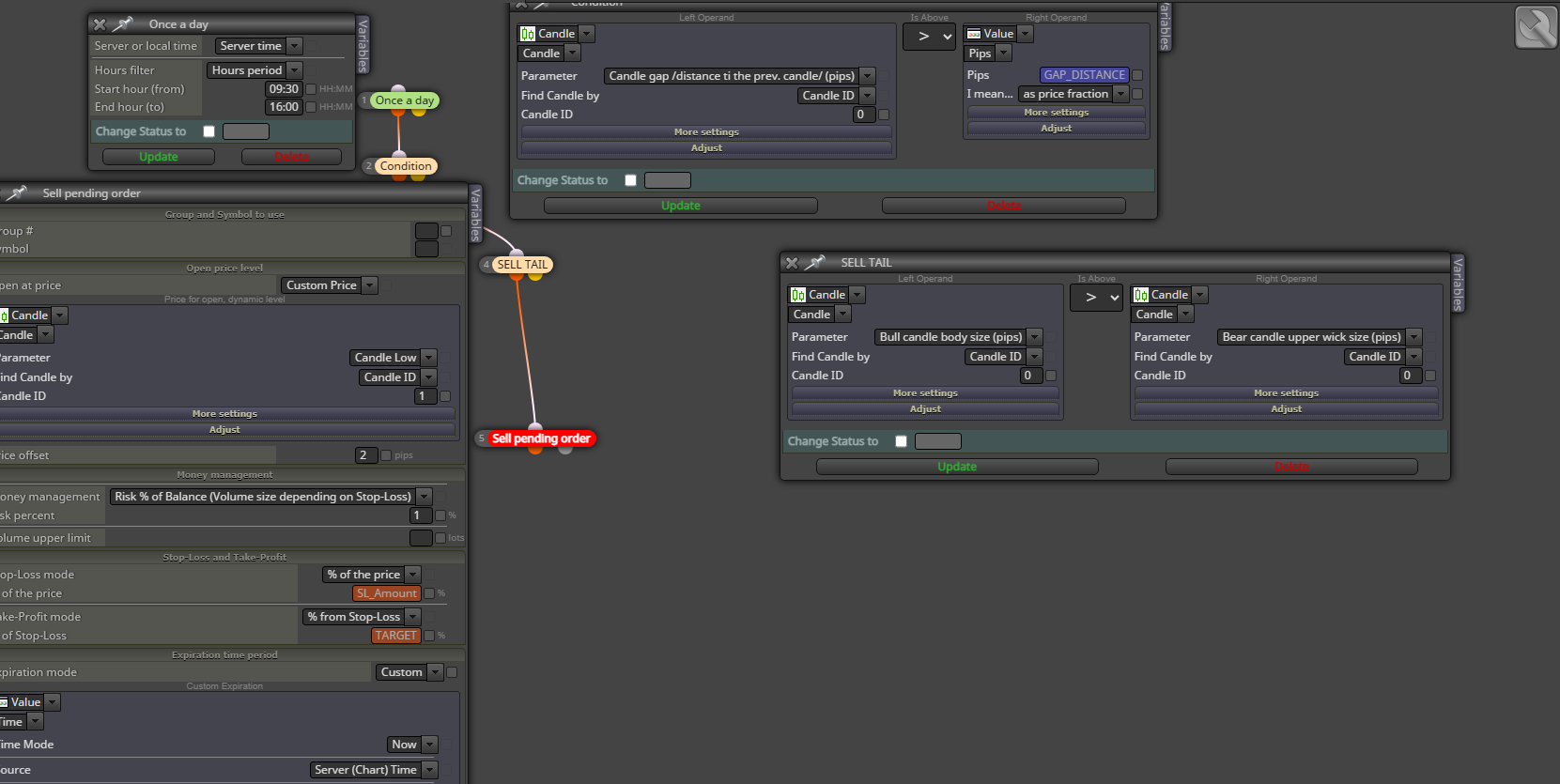The height and width of the screenshot is (784, 1560).
Task: Click the candle icon in the SELL TAIL left operand
Action: tap(798, 295)
